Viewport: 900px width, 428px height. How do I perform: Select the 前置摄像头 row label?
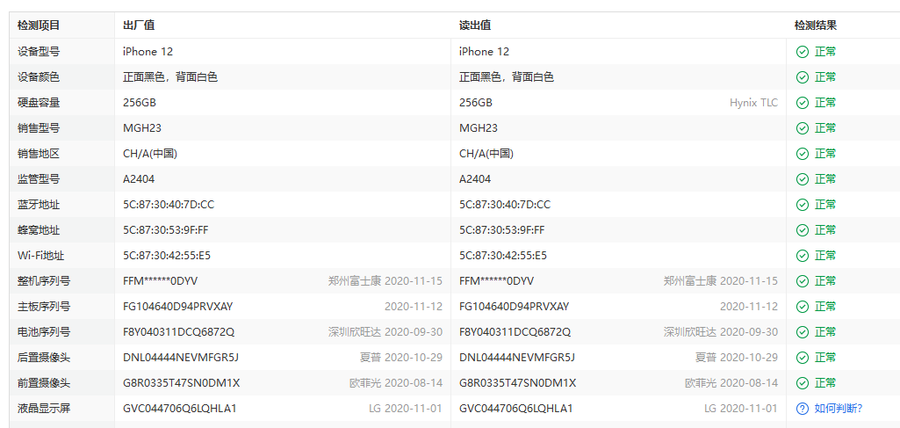pos(44,383)
